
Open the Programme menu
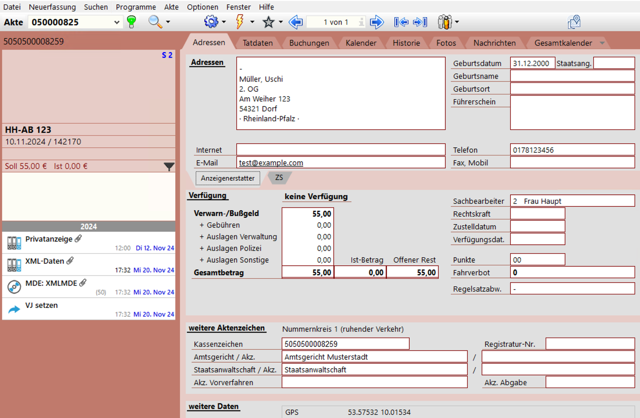(136, 7)
